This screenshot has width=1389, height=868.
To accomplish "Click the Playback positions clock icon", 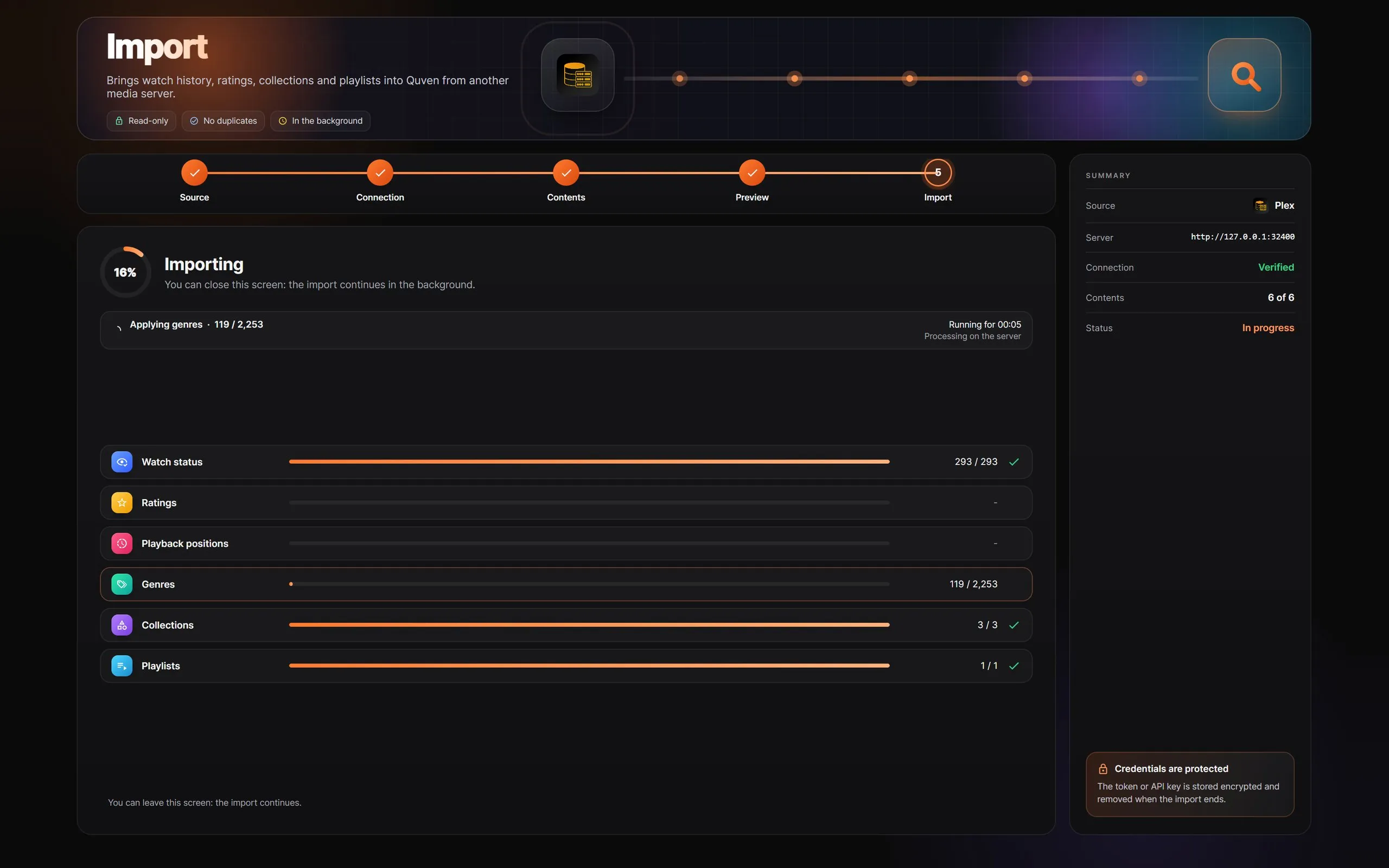I will 122,543.
